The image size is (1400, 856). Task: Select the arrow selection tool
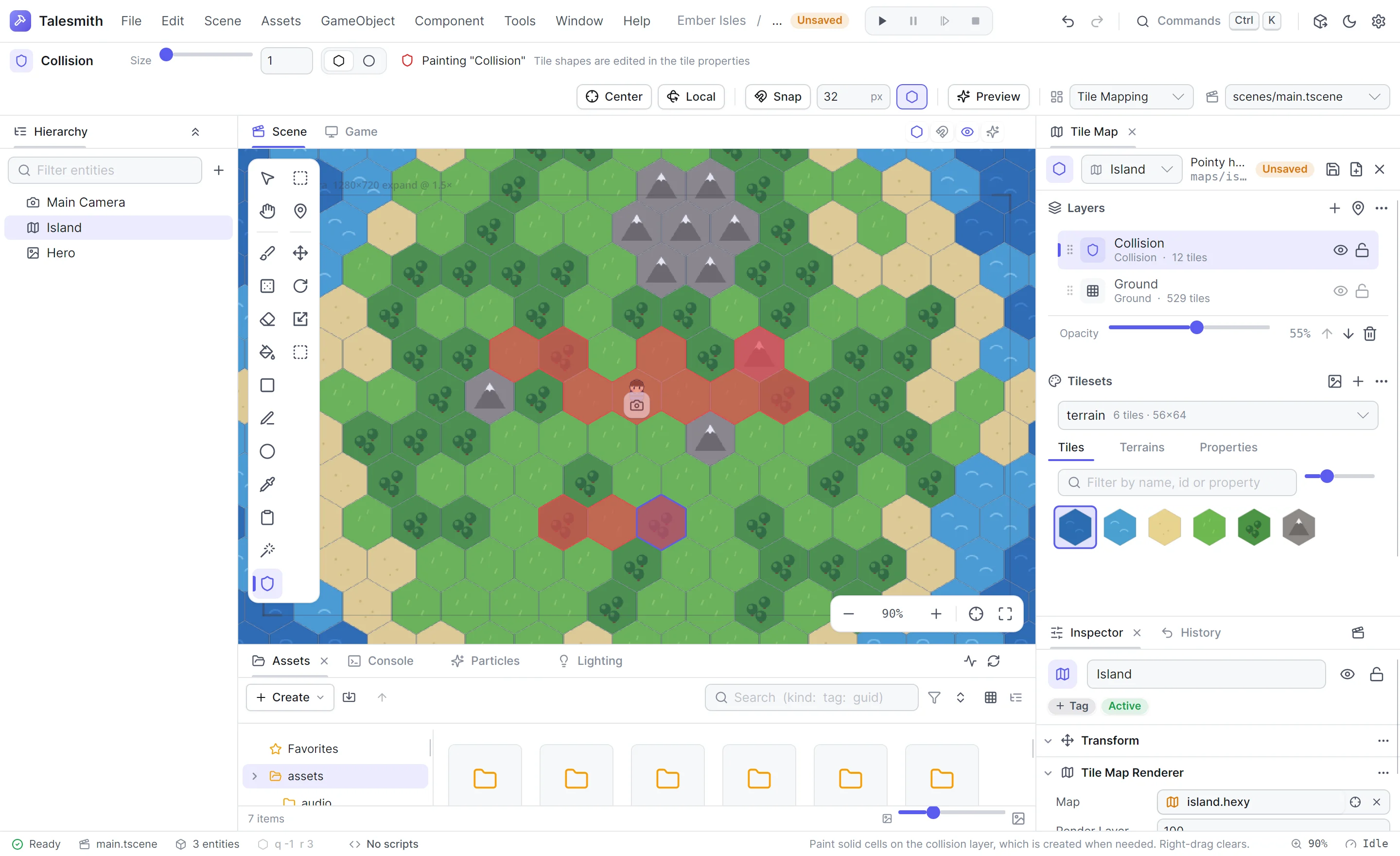pyautogui.click(x=267, y=178)
